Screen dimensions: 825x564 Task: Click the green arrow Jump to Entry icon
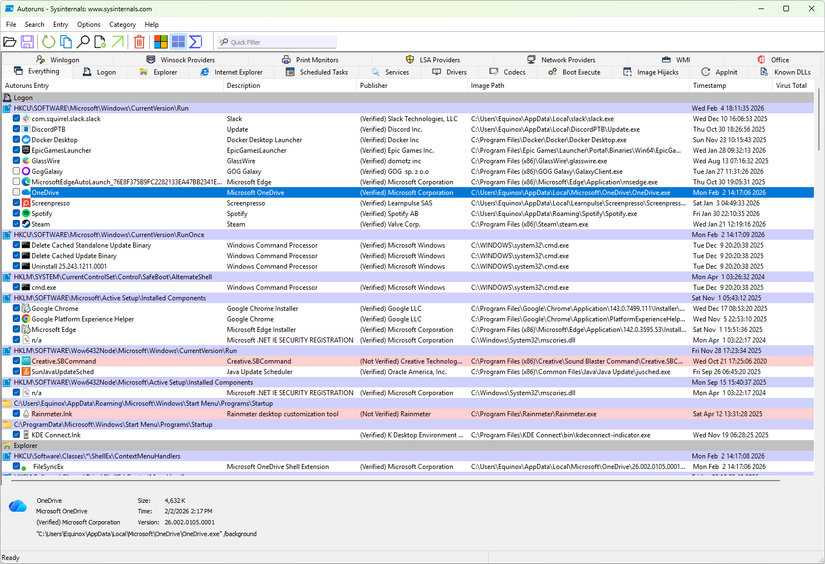tap(118, 42)
